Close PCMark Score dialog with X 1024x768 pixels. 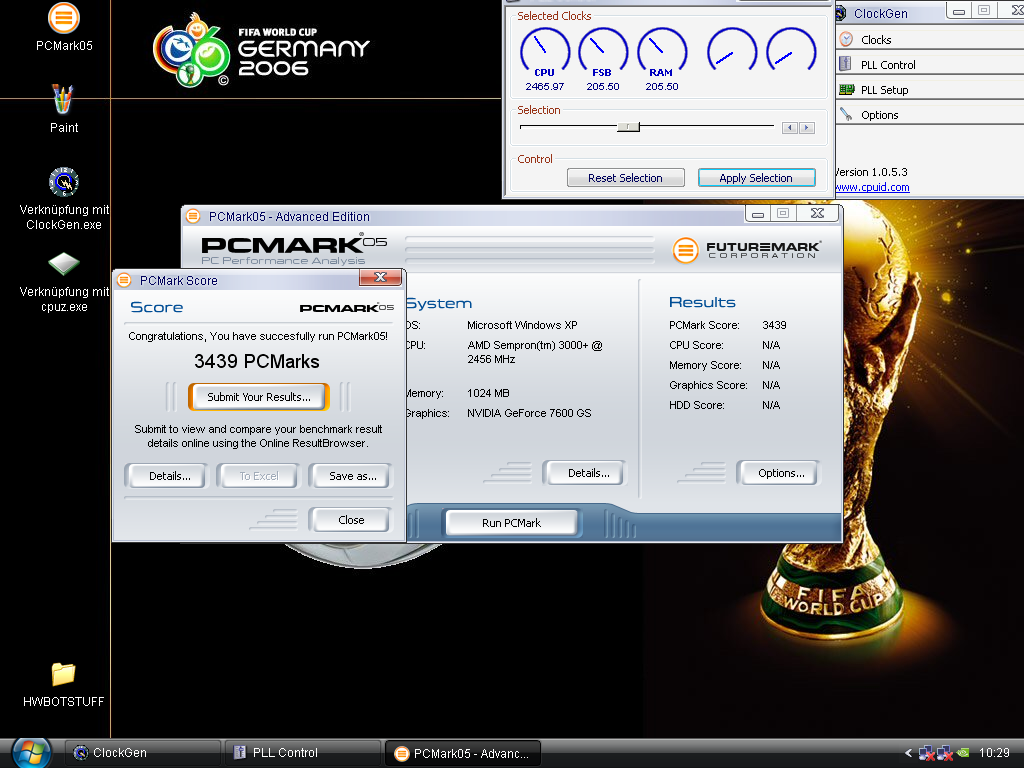(380, 278)
